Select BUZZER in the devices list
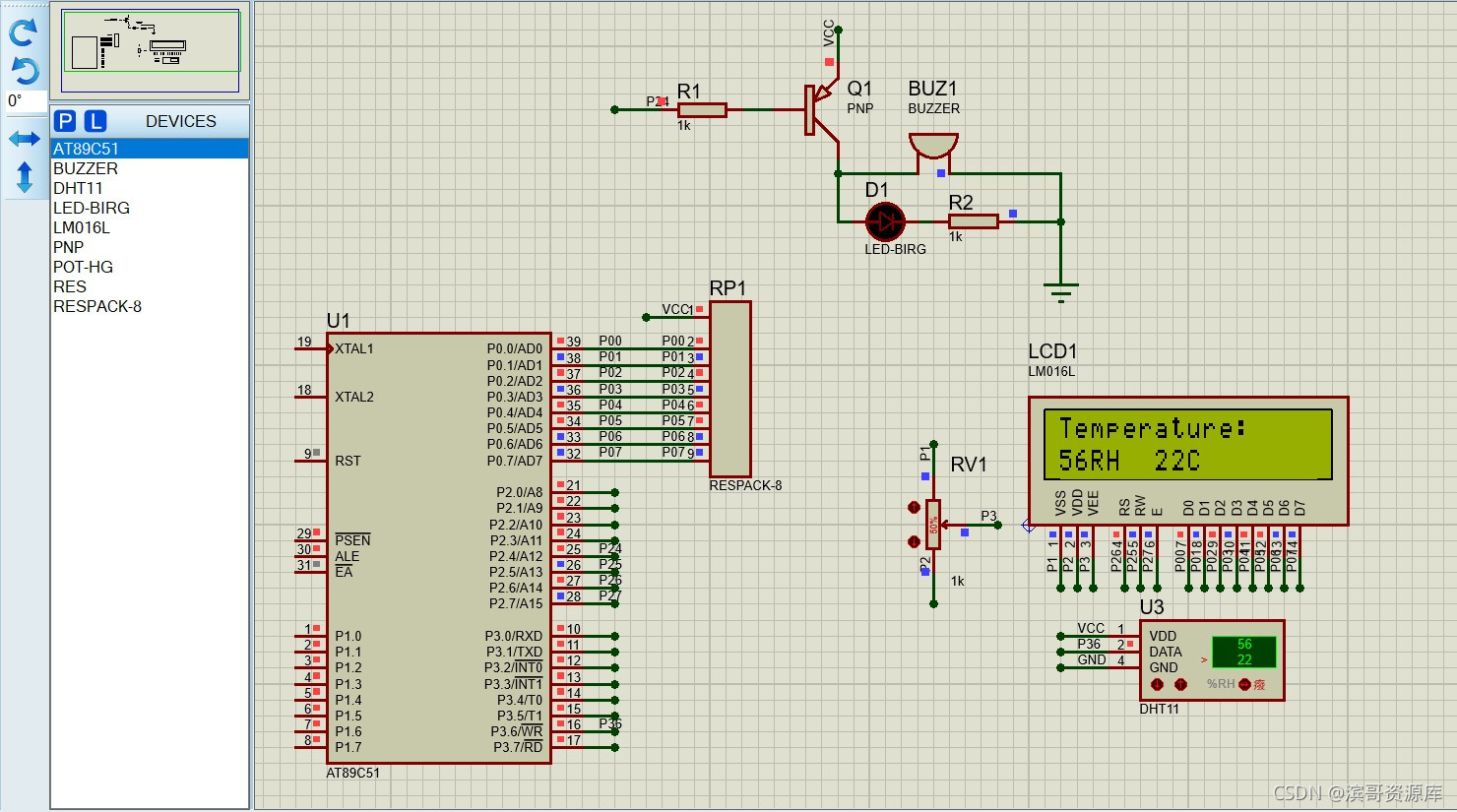Viewport: 1457px width, 812px height. tap(150, 168)
